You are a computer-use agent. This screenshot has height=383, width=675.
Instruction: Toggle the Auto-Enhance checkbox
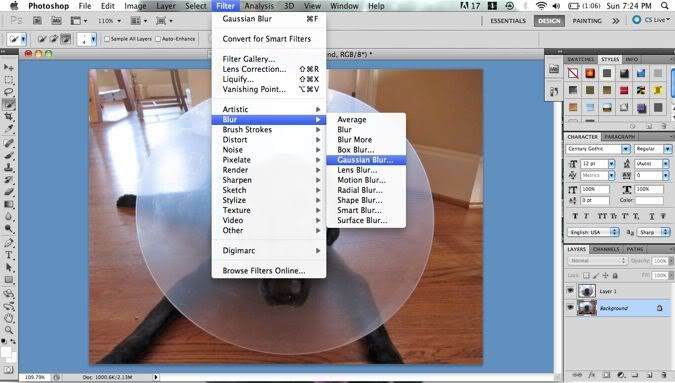(x=158, y=39)
